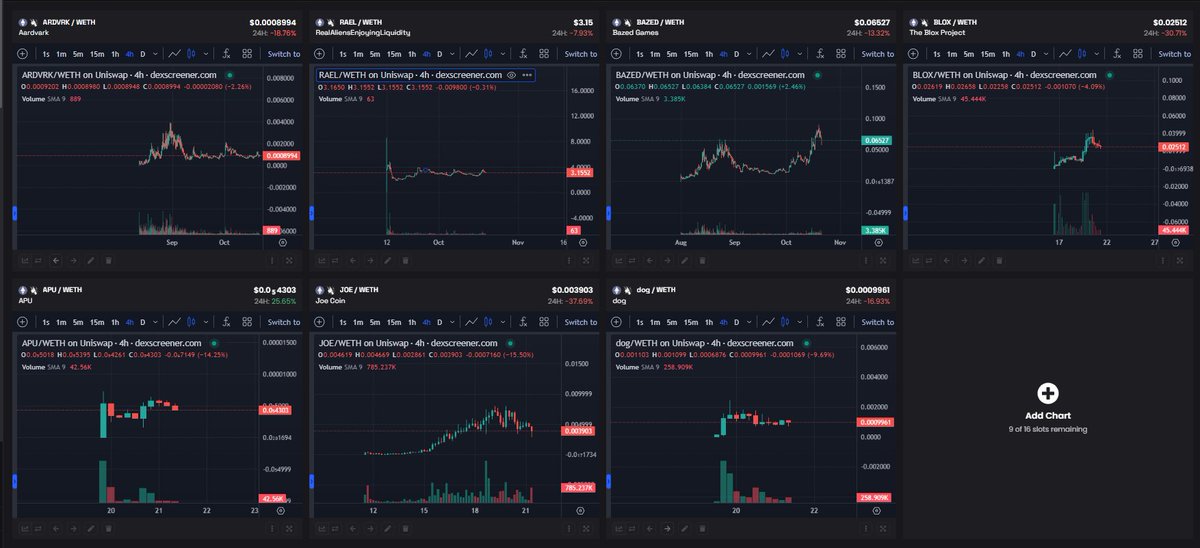Set BLOX chart to D timeframe
The height and width of the screenshot is (548, 1200).
point(1035,54)
